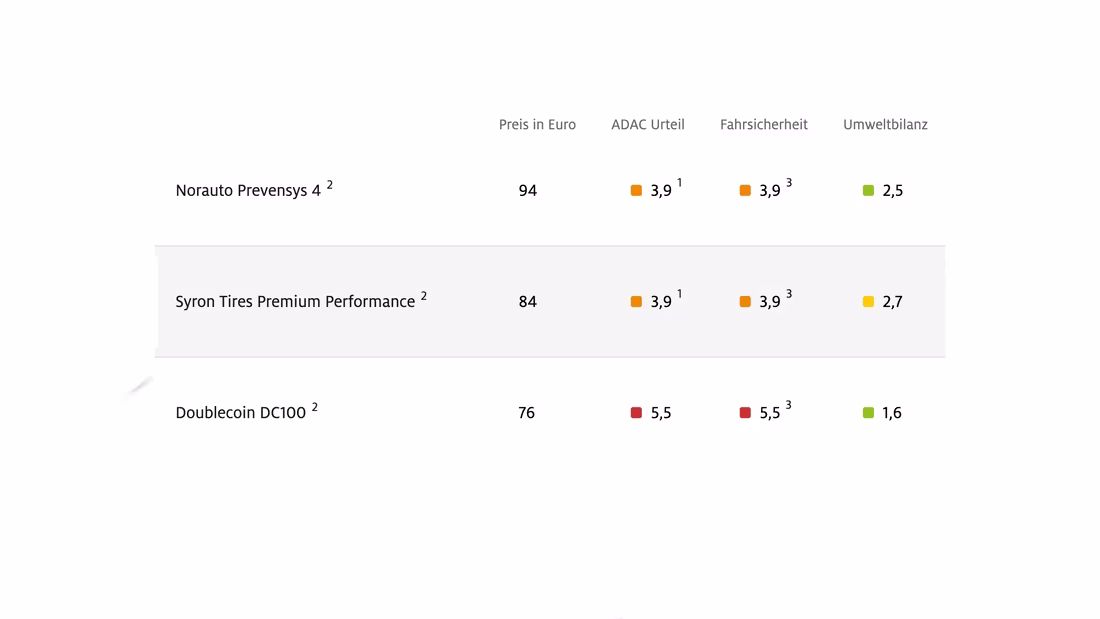
Task: Open the Doublecoin DC100 tire entry
Action: (x=241, y=413)
